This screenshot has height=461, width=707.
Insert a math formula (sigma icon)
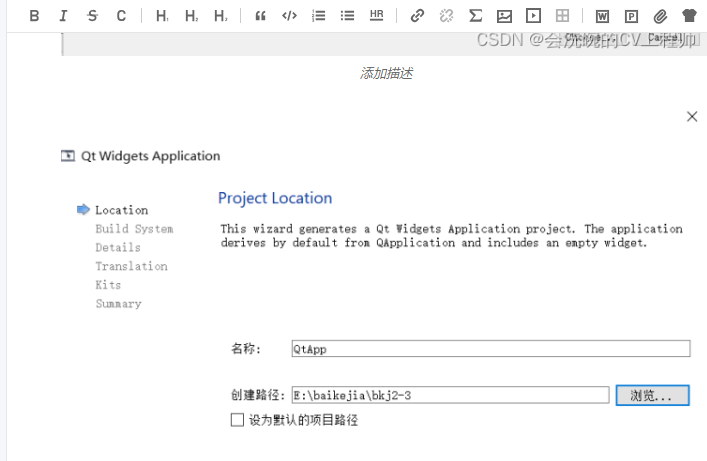click(475, 16)
